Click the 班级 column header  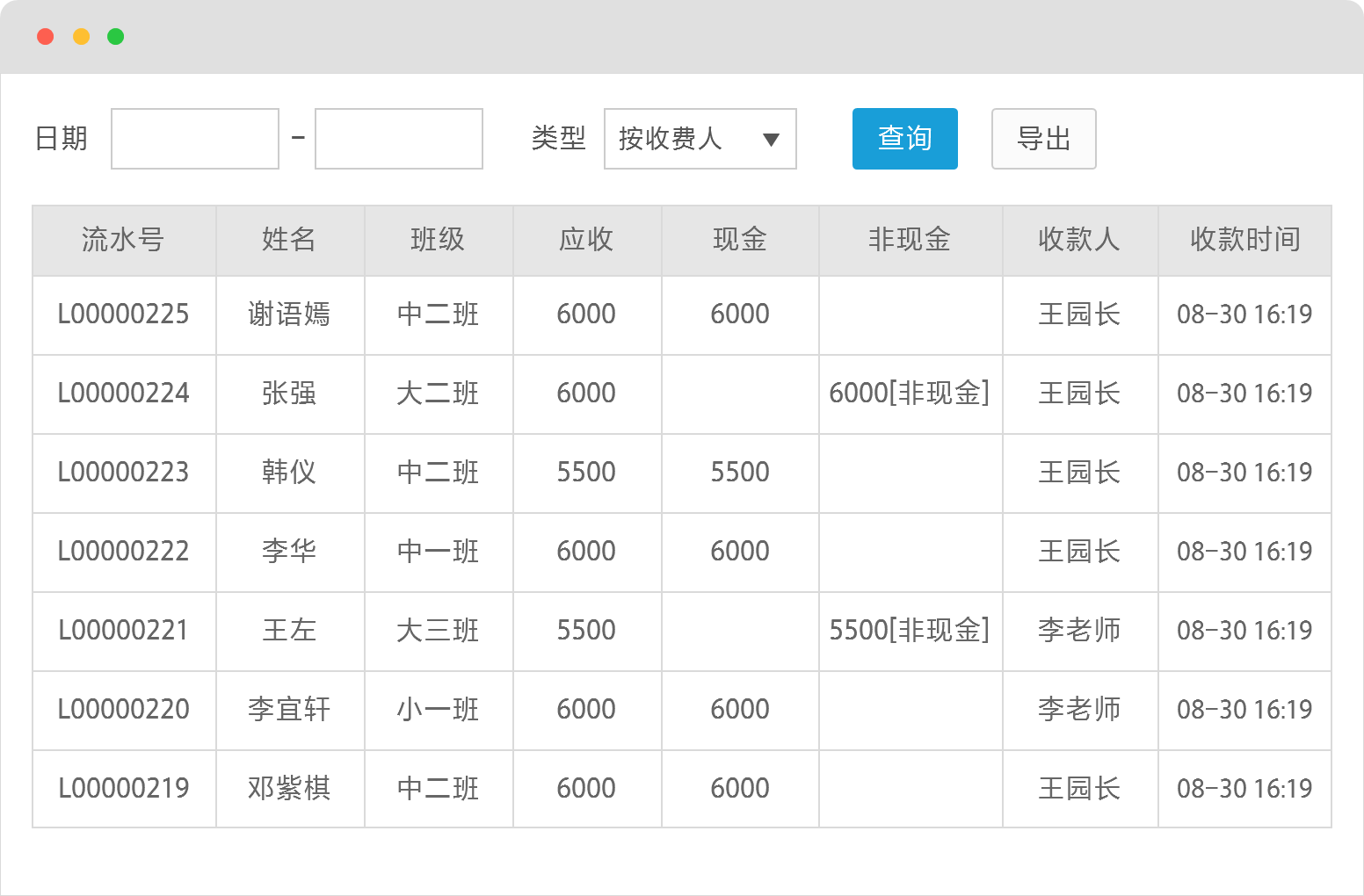[x=438, y=240]
